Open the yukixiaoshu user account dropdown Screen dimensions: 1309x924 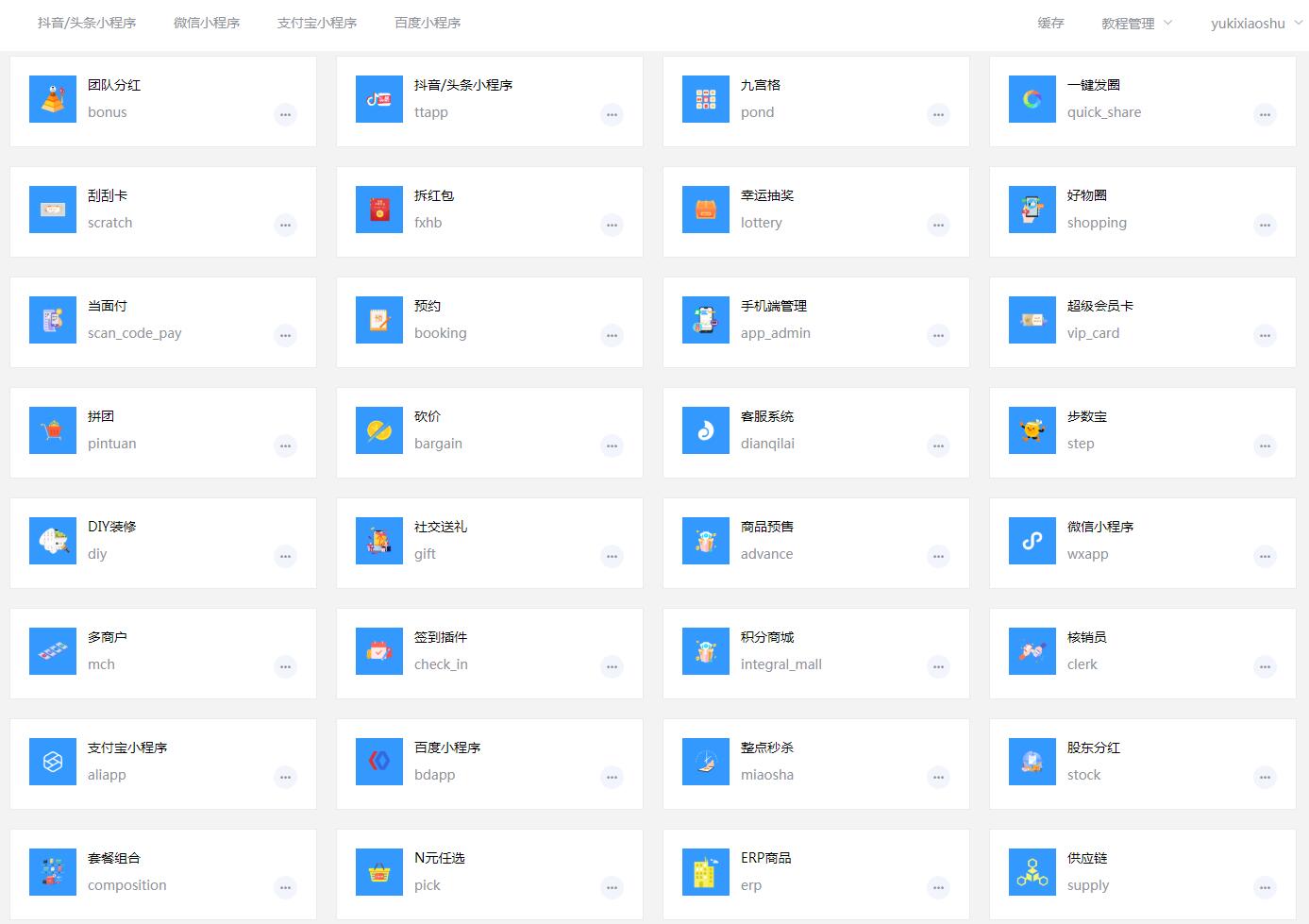tap(1255, 24)
